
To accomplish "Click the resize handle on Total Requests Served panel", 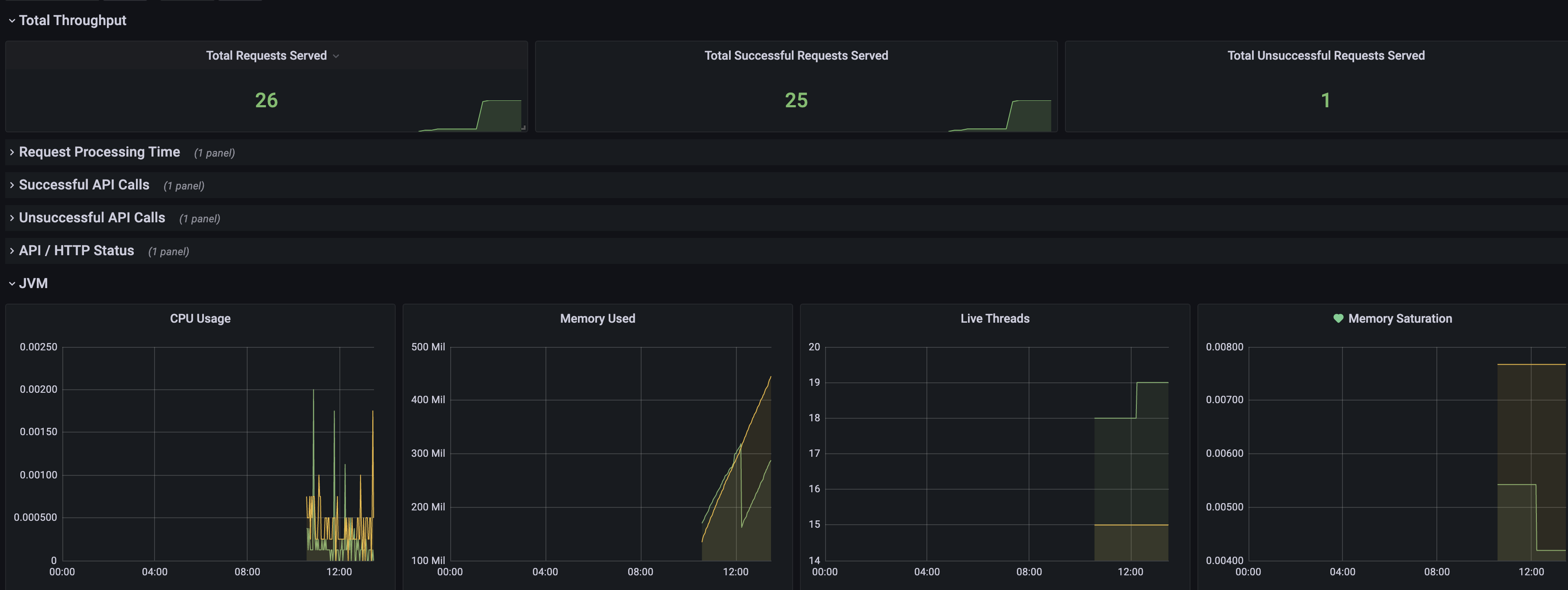I will click(x=523, y=128).
